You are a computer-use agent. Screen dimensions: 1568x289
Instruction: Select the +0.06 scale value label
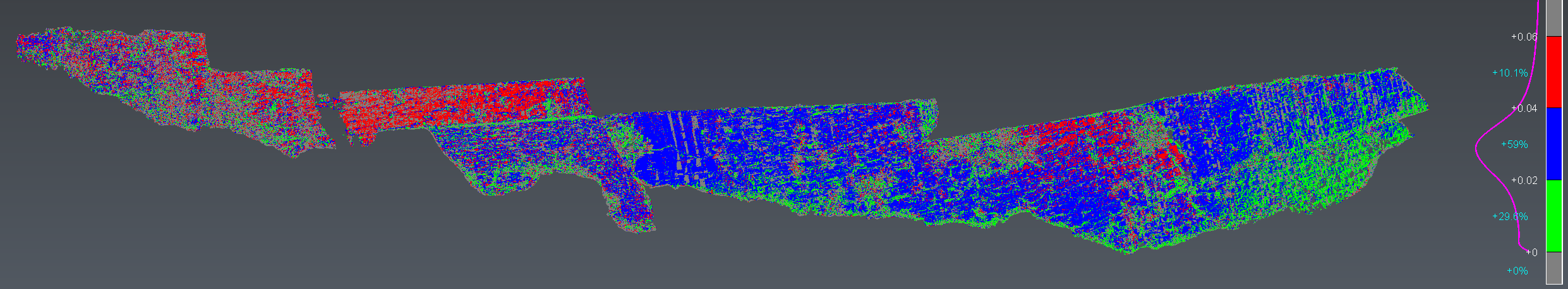pos(1524,37)
